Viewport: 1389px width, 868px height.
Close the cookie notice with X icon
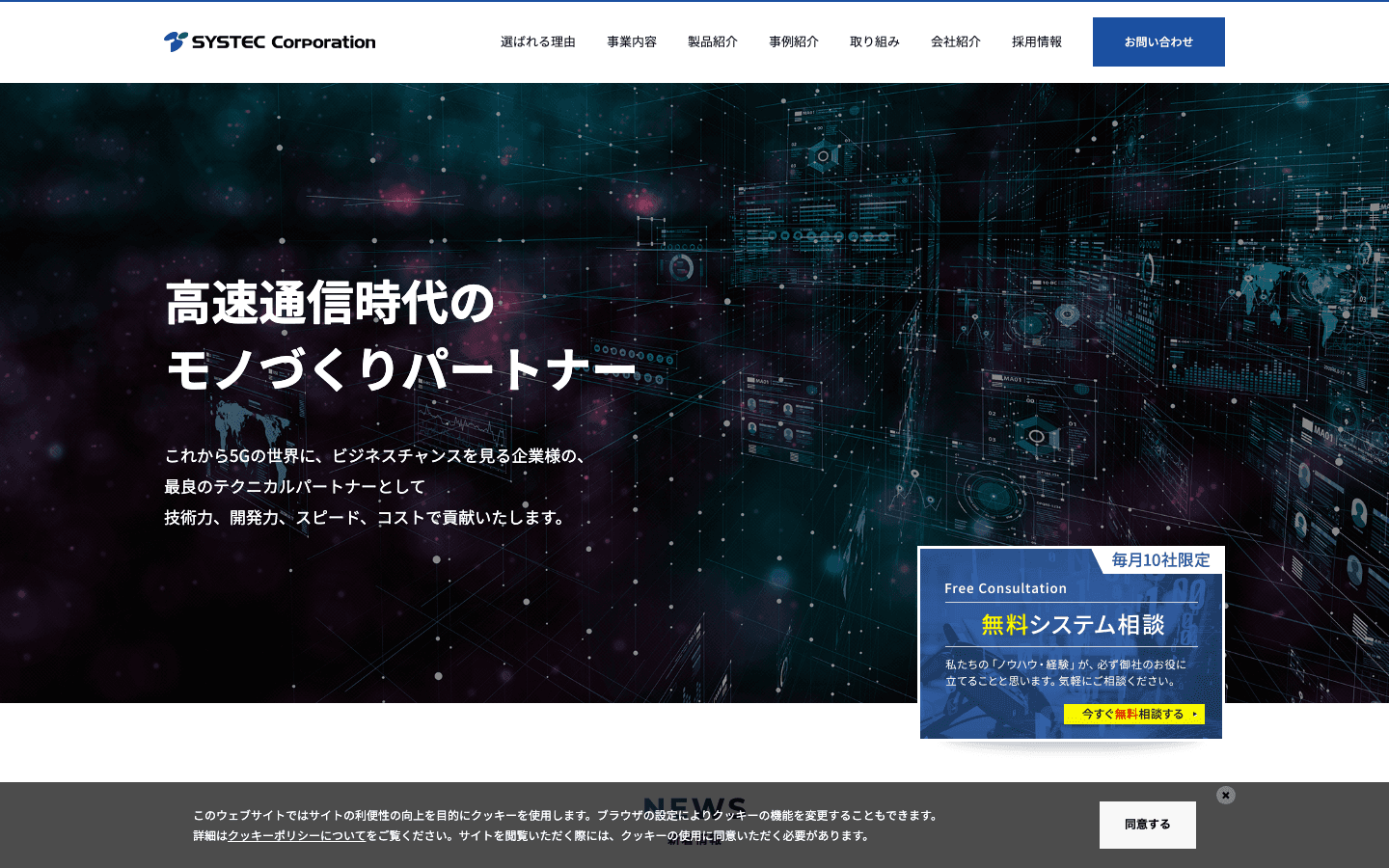1226,795
